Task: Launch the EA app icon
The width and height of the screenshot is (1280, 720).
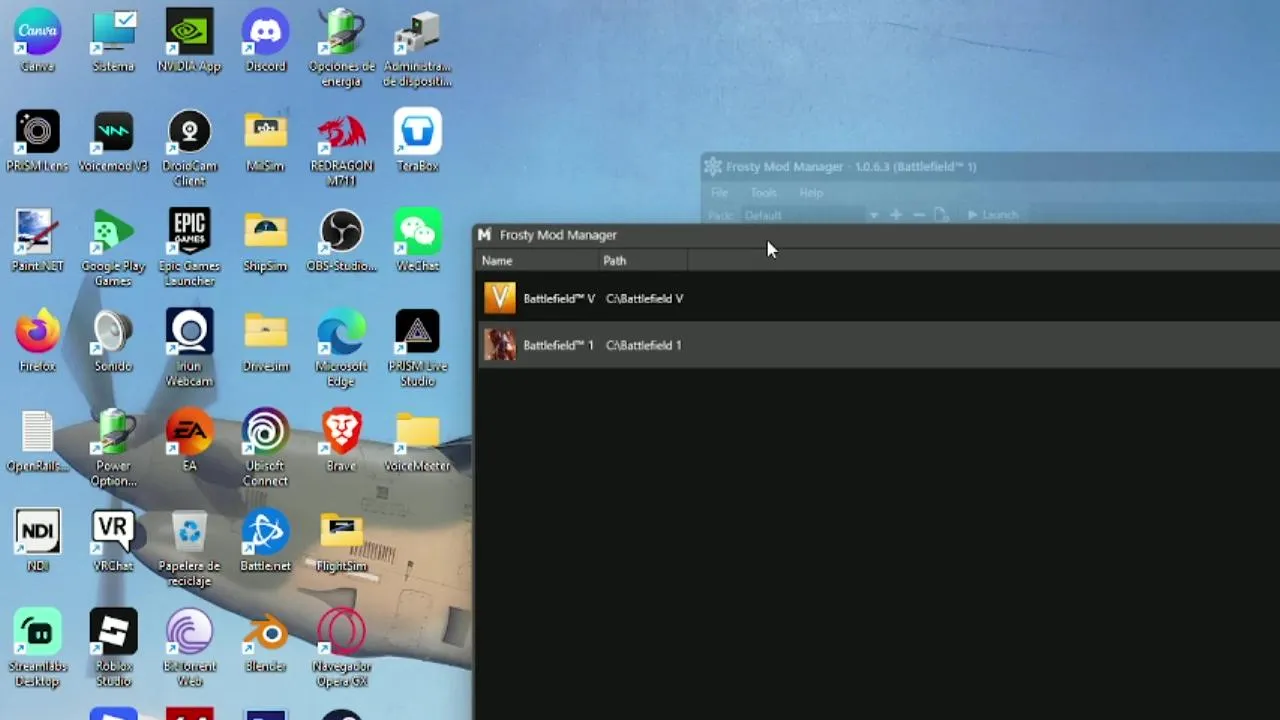Action: coord(189,440)
